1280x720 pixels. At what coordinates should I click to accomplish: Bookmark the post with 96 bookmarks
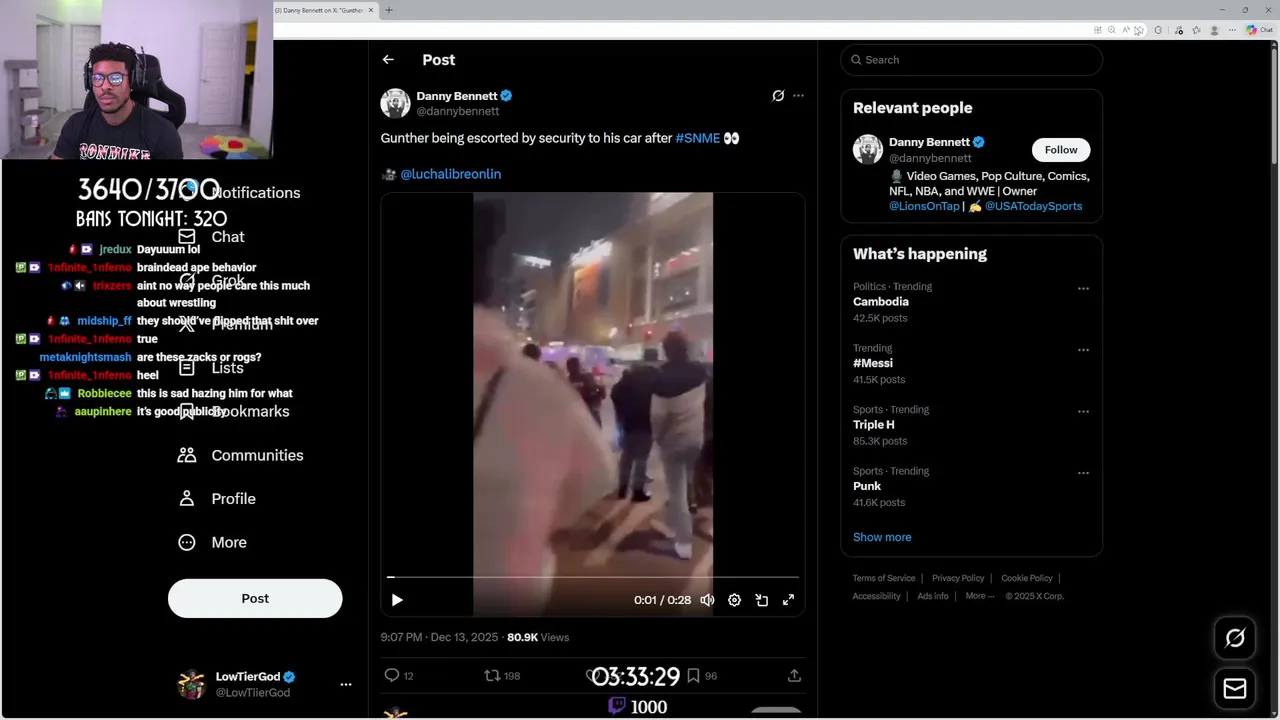coord(701,676)
